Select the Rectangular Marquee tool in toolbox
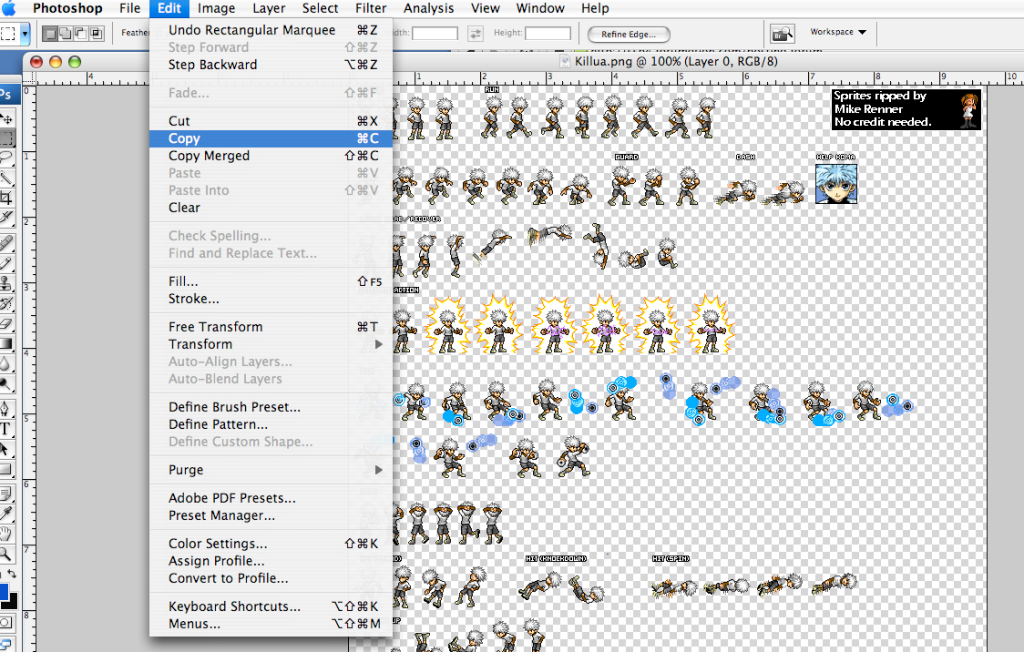Viewport: 1024px width, 652px height. click(7, 138)
